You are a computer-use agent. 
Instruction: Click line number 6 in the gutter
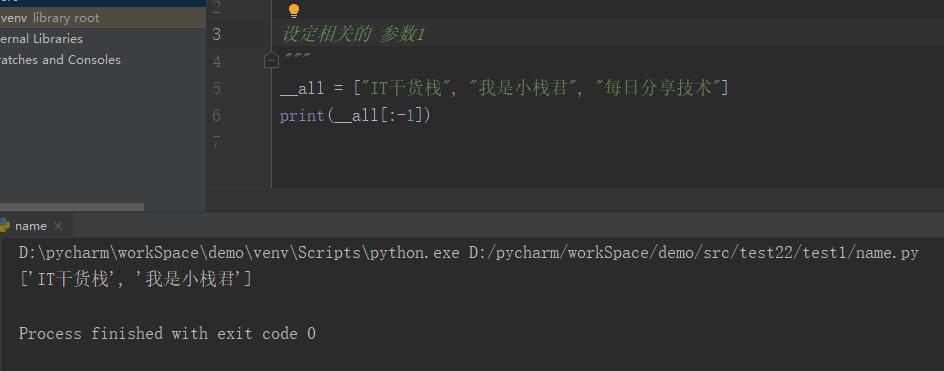(217, 115)
